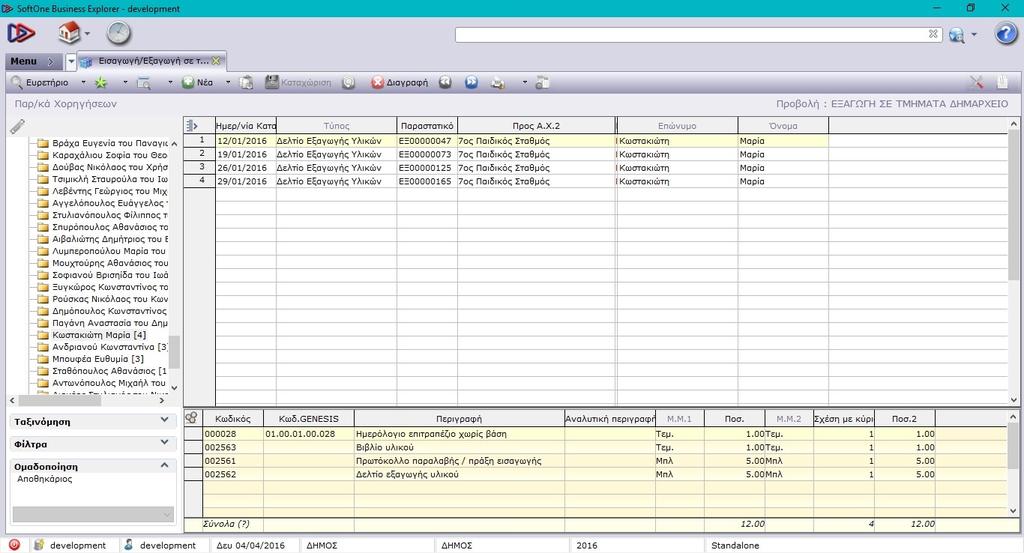This screenshot has height=553, width=1024.
Task: Sort by Παραστατικό column header
Action: 427,125
